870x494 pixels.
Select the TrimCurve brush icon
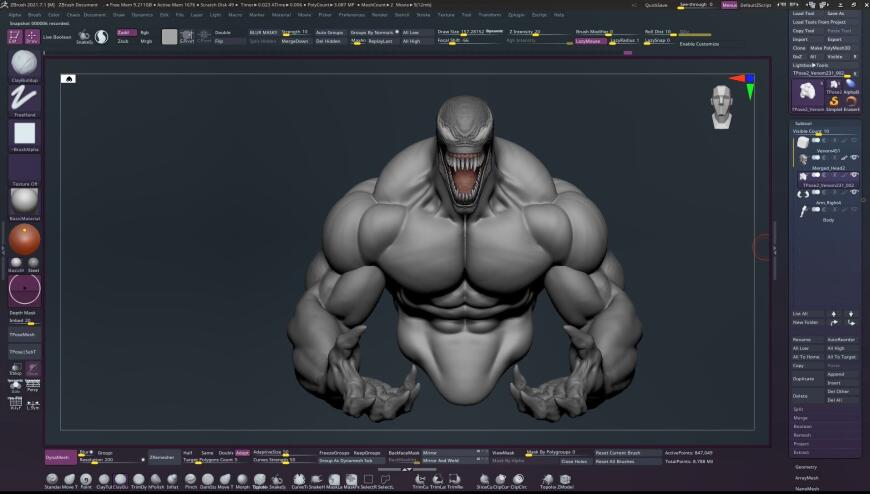click(x=421, y=479)
